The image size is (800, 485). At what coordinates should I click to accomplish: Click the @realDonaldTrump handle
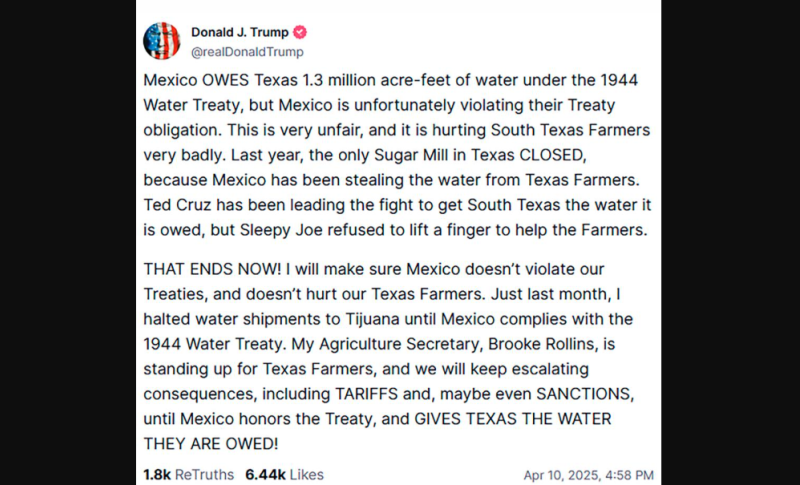[x=247, y=51]
